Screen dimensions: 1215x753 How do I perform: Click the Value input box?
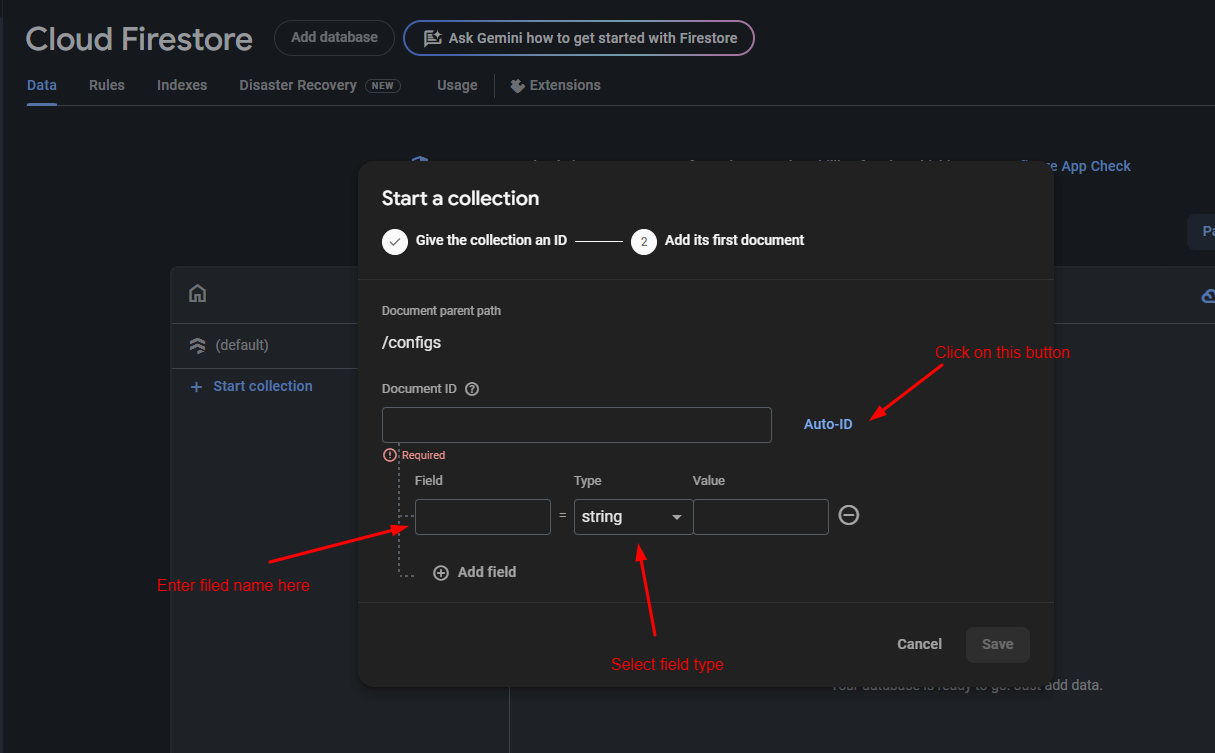[760, 517]
